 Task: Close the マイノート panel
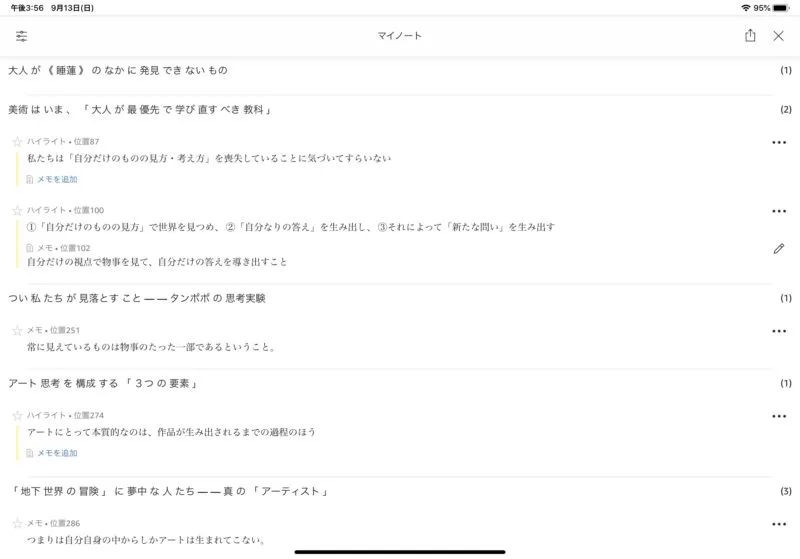[778, 36]
